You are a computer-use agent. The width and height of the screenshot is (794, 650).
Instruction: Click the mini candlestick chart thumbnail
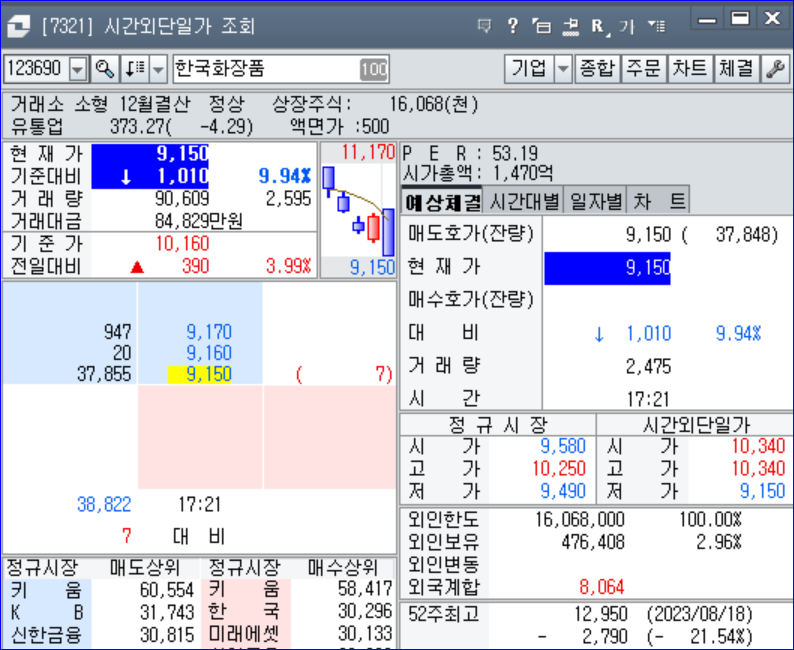click(358, 212)
